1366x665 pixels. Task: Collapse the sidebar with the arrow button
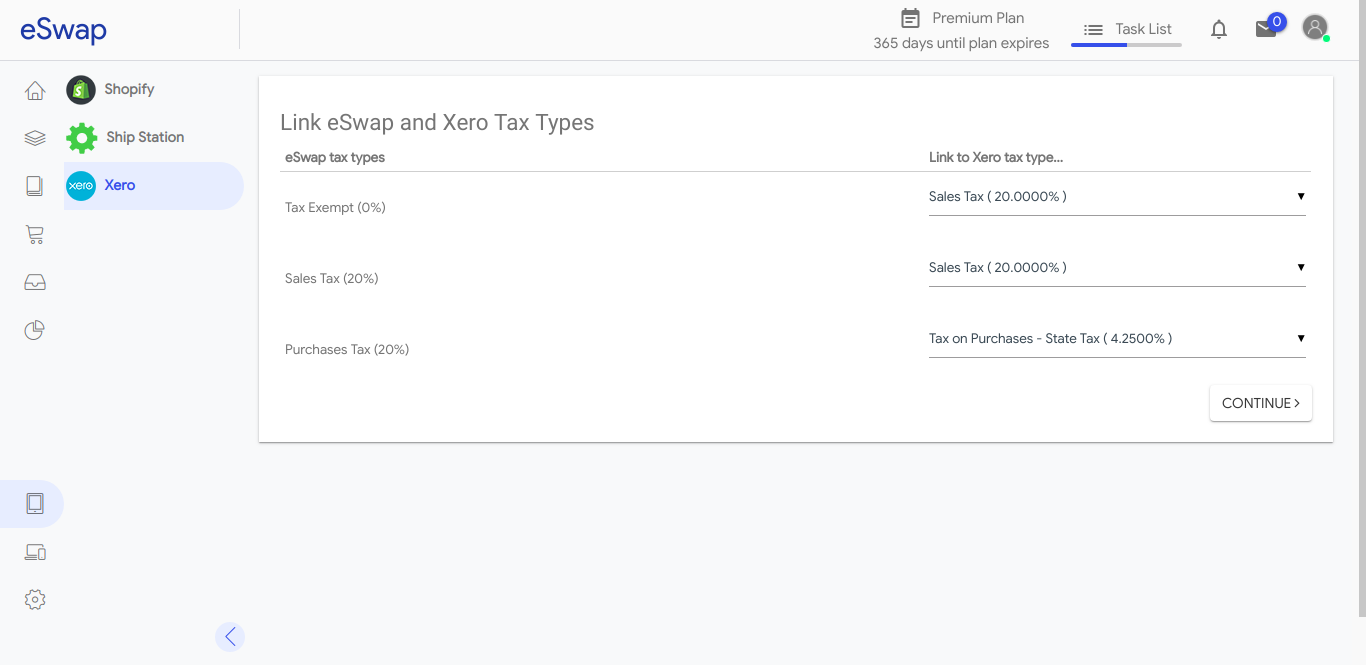[x=230, y=636]
